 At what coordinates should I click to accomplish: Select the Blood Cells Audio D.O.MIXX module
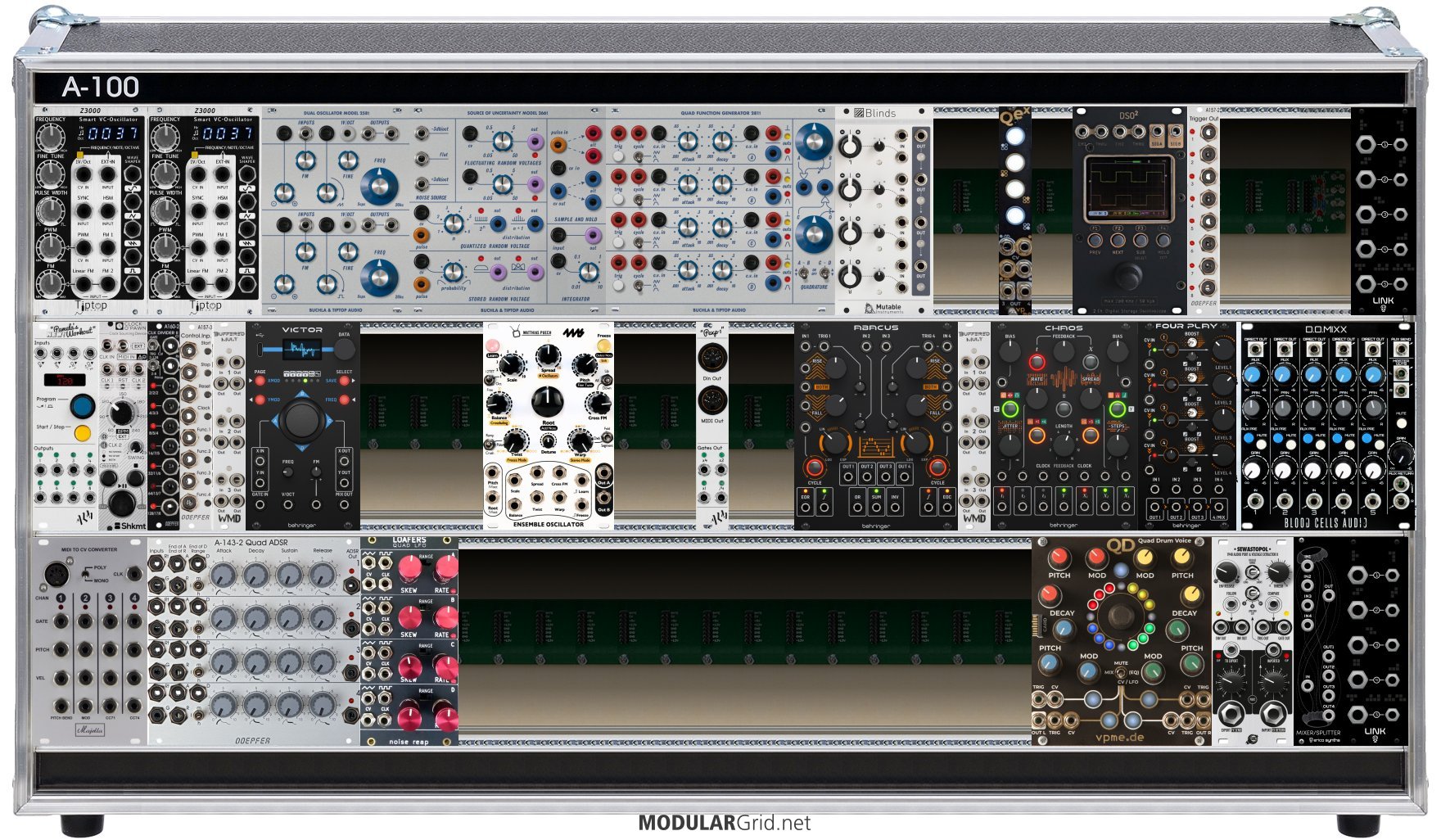tap(1326, 426)
